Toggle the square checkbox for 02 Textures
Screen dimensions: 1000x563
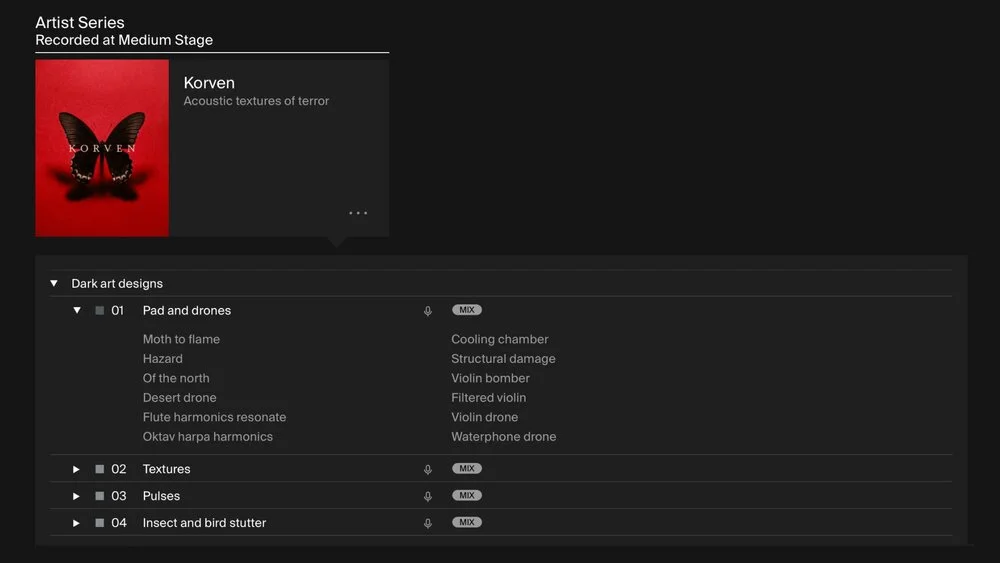tap(99, 469)
